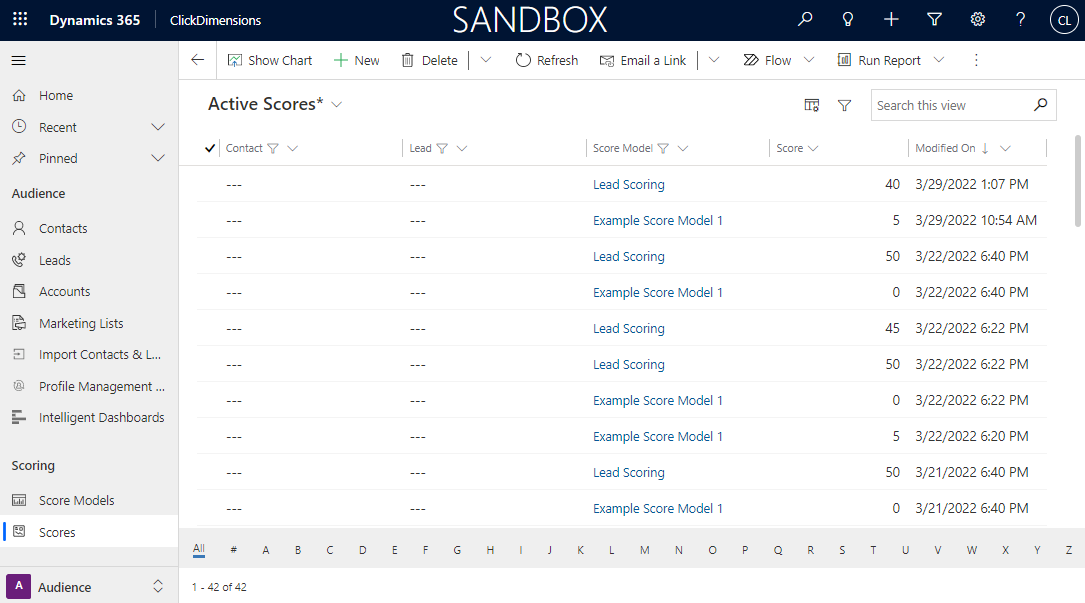The image size is (1085, 603).
Task: Filter by letter S in alphabet bar
Action: tap(842, 550)
